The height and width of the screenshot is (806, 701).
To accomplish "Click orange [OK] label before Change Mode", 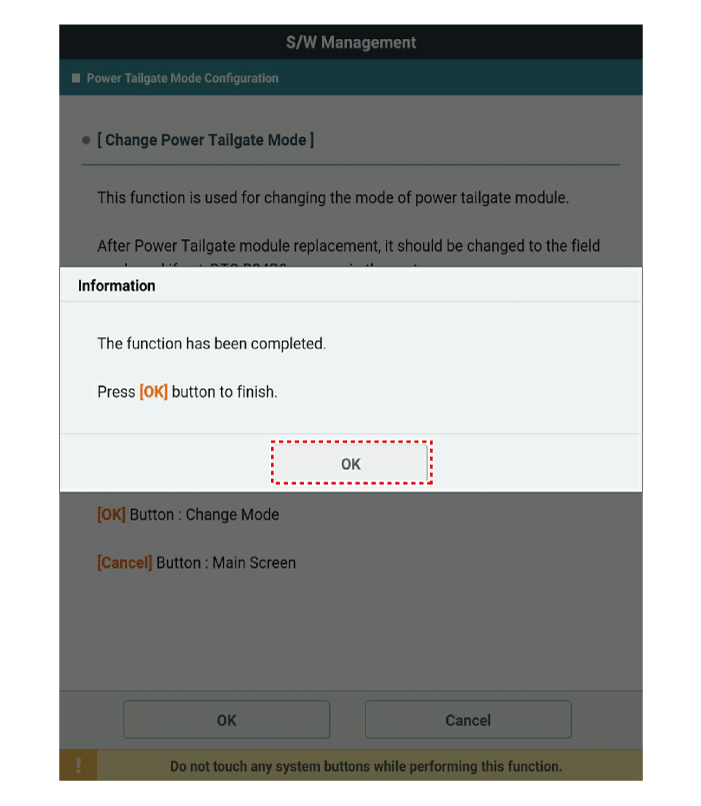I will 112,515.
